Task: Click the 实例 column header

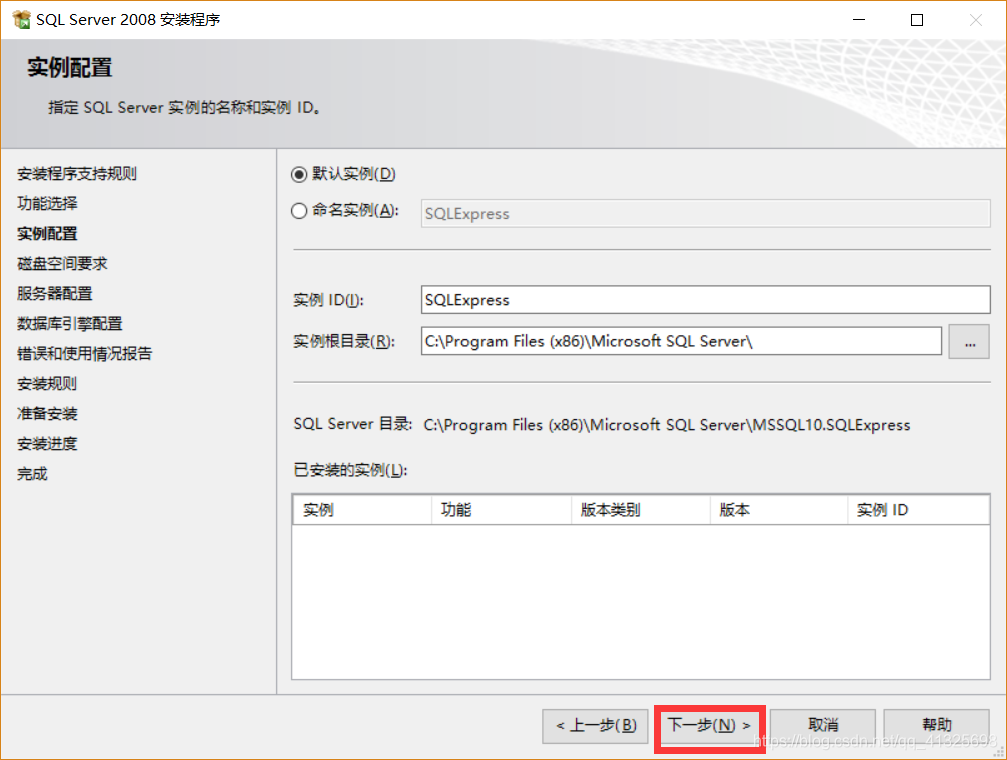Action: (x=362, y=510)
